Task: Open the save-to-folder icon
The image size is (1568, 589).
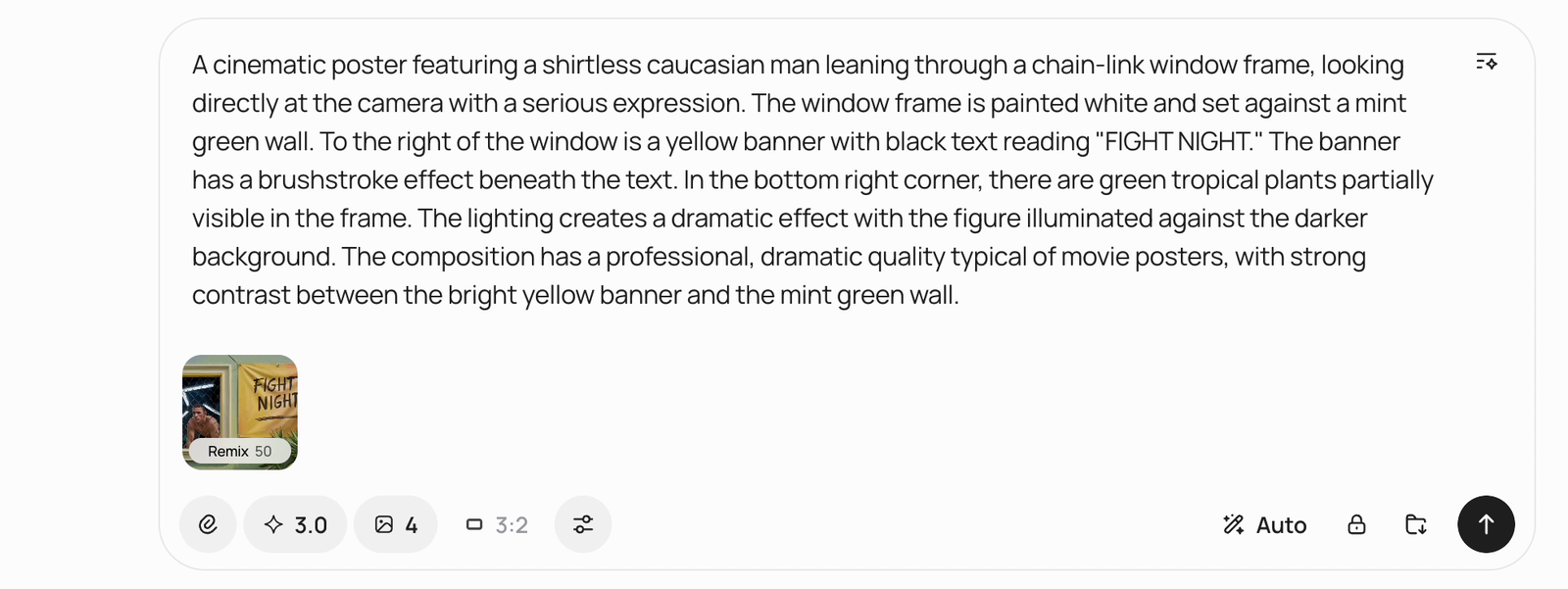Action: click(x=1416, y=524)
